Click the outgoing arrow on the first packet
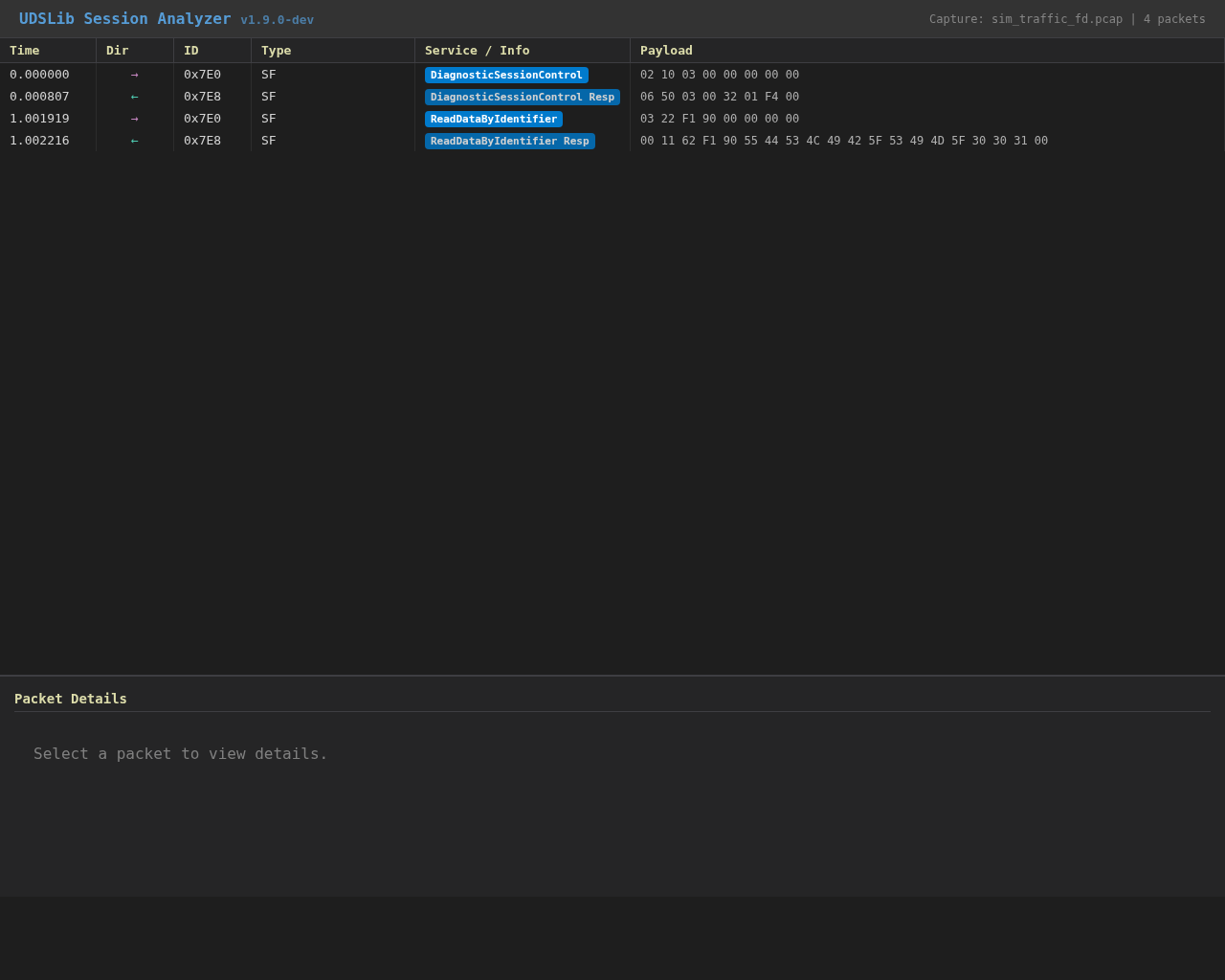This screenshot has height=980, width=1225. pyautogui.click(x=134, y=74)
